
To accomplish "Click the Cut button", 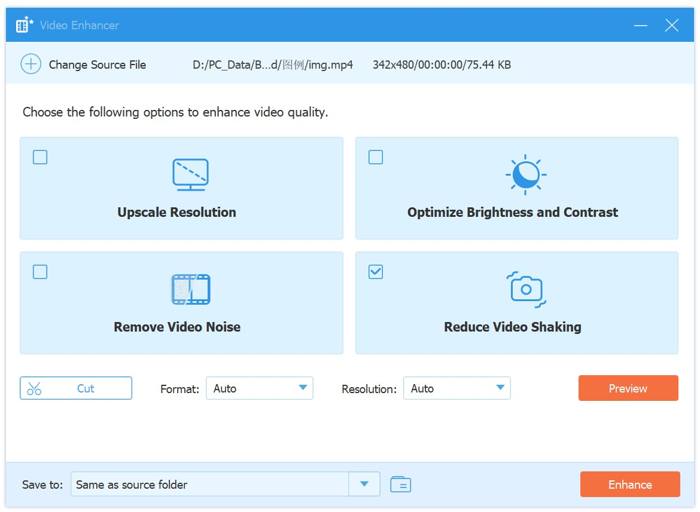I will pos(76,388).
